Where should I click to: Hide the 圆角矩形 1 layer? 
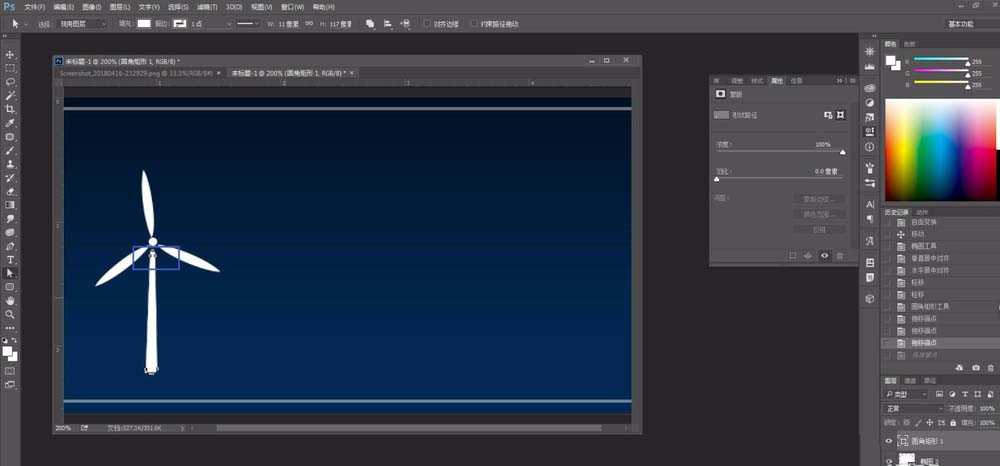[889, 440]
